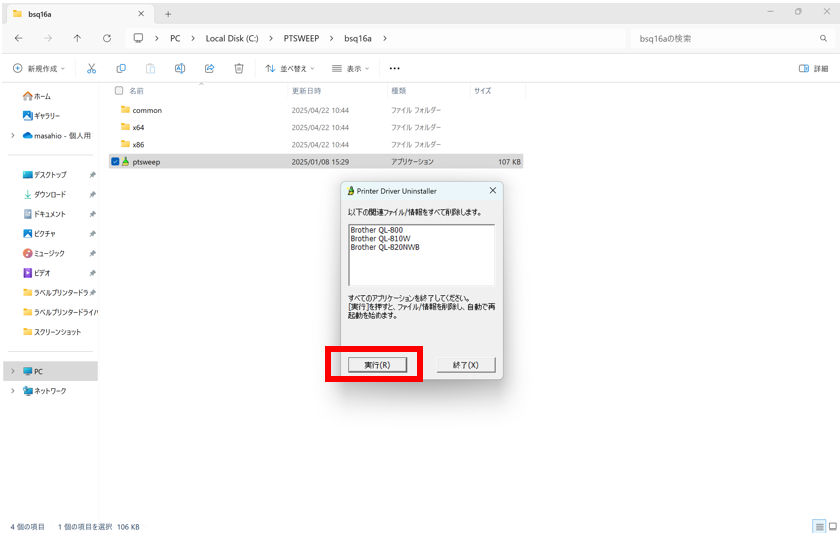Viewport: 840px width, 533px height.
Task: Click PTSWEEP breadcrumb in address bar
Action: coord(301,39)
